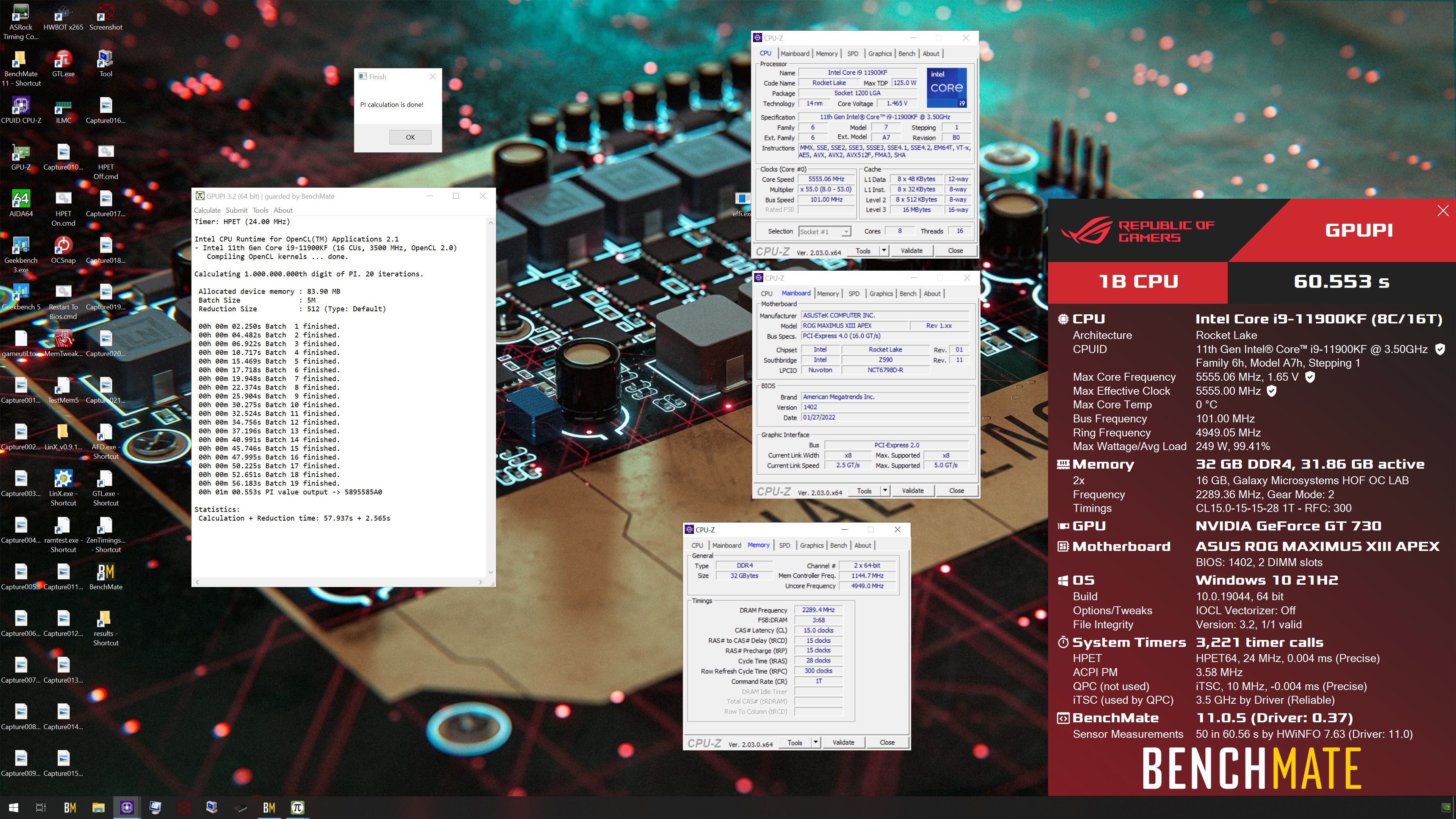
Task: Expand Tools dropdown arrow in top CPU-Z
Action: (884, 250)
